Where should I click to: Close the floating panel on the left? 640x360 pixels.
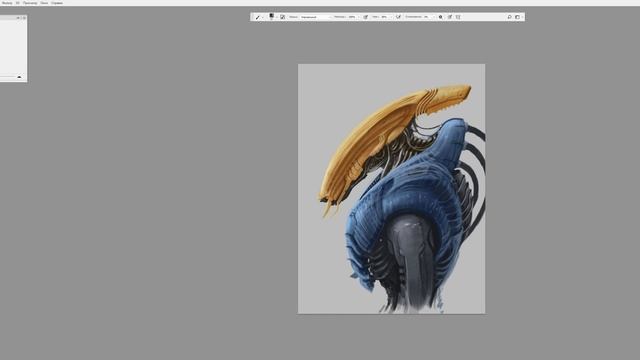tap(24, 18)
